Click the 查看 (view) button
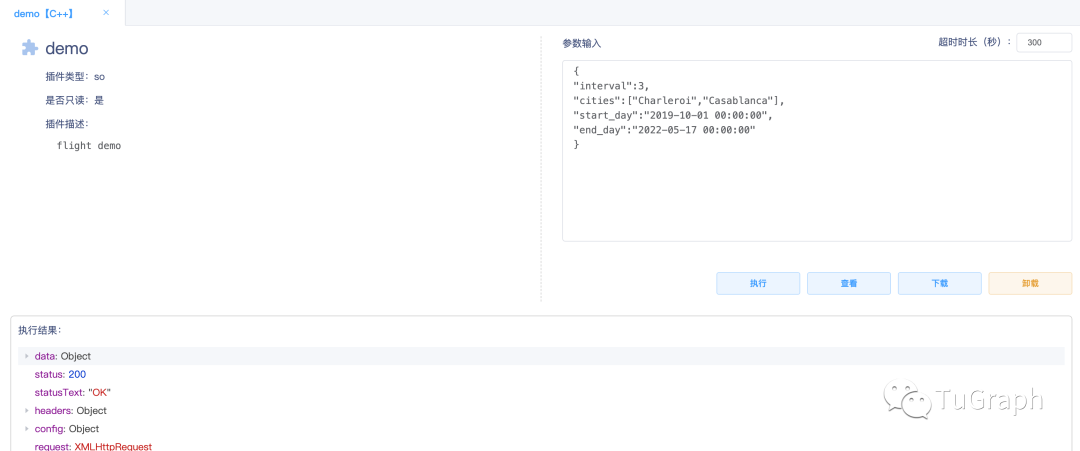Image resolution: width=1080 pixels, height=451 pixels. click(848, 283)
